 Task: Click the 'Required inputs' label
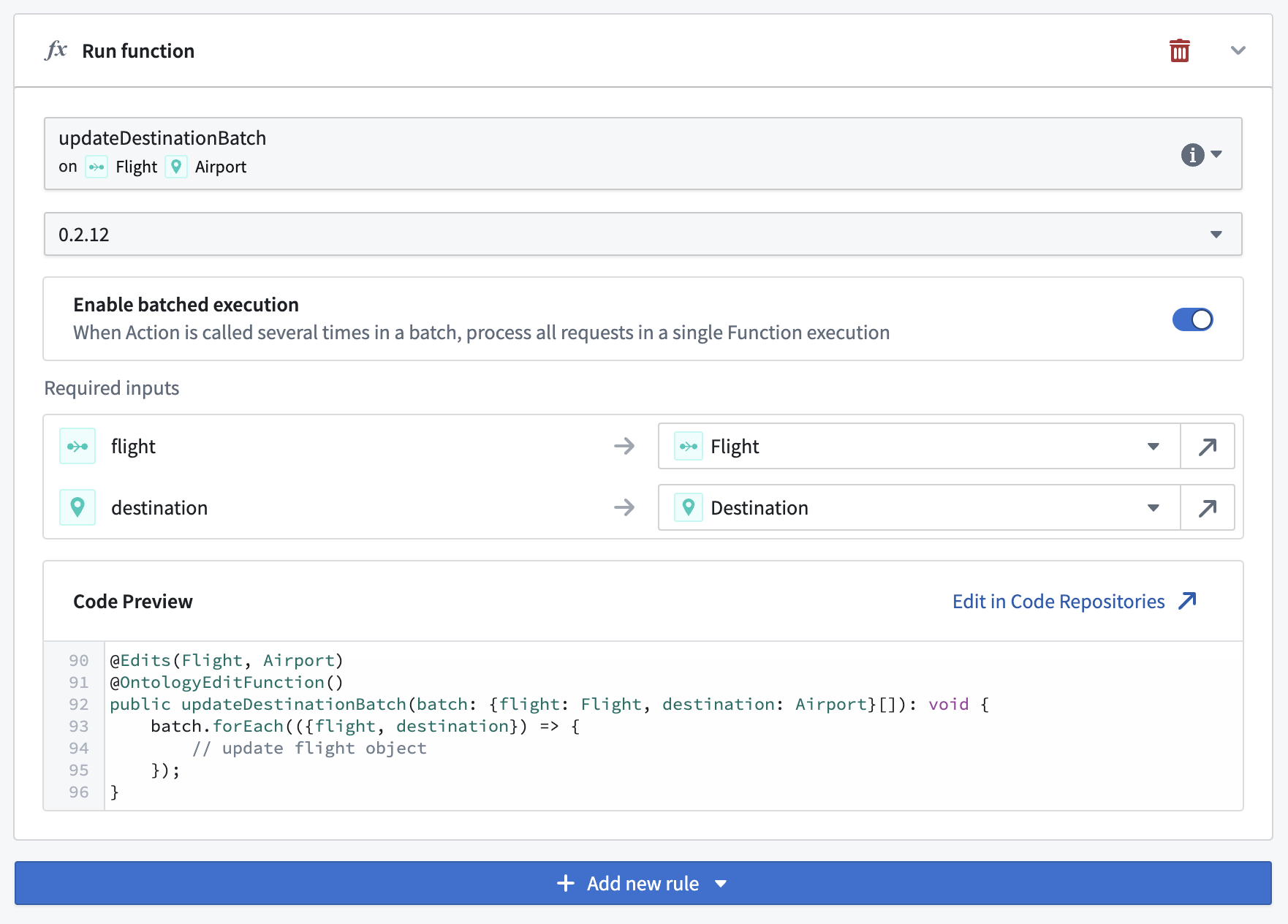(112, 388)
